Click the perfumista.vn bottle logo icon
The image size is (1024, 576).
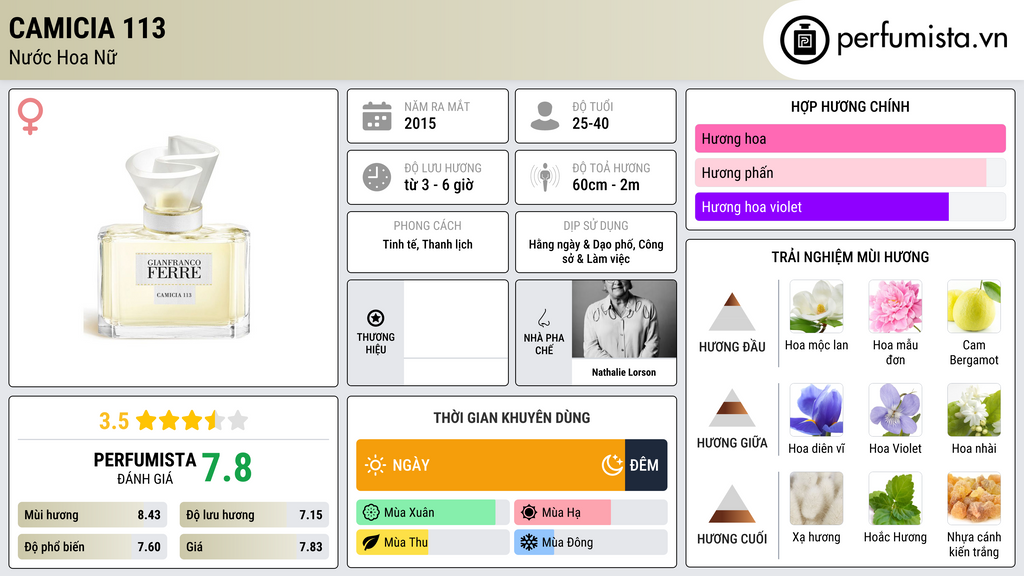(x=804, y=40)
